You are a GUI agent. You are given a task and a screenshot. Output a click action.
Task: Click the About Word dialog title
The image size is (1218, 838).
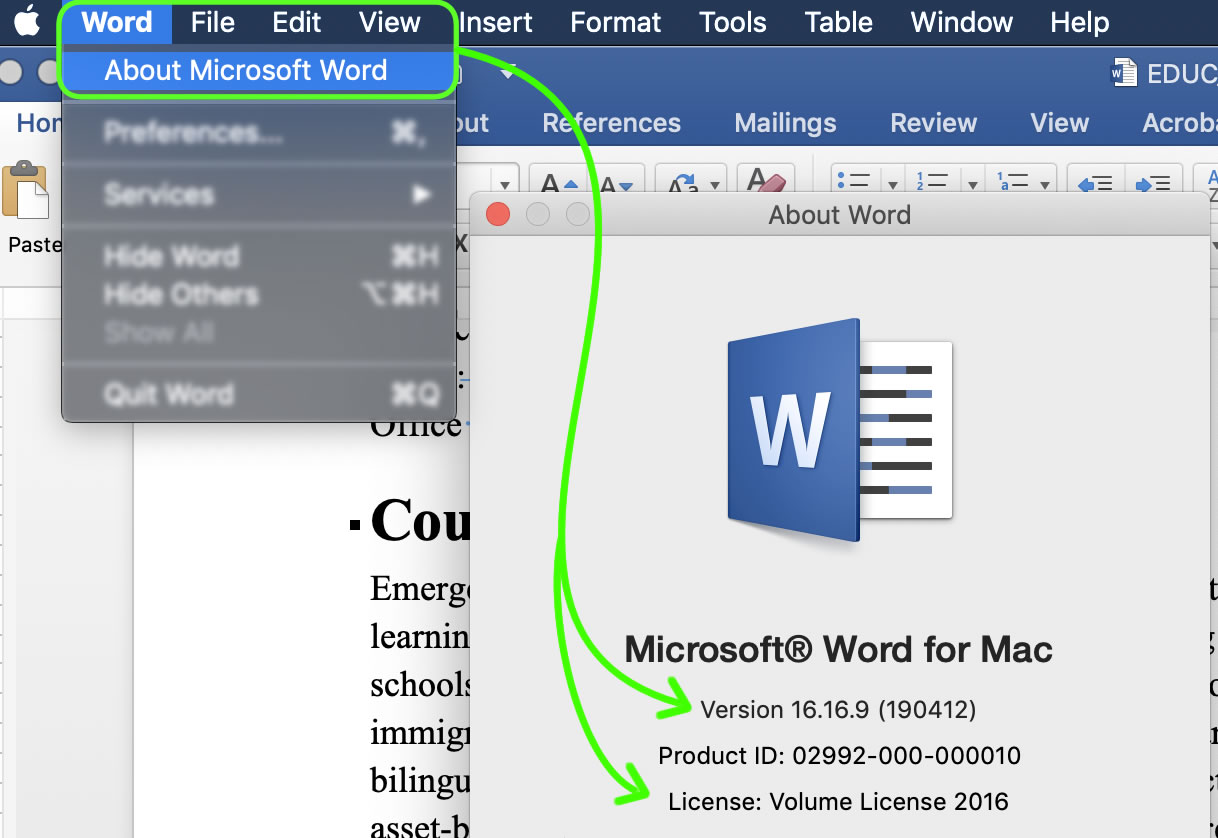[839, 215]
